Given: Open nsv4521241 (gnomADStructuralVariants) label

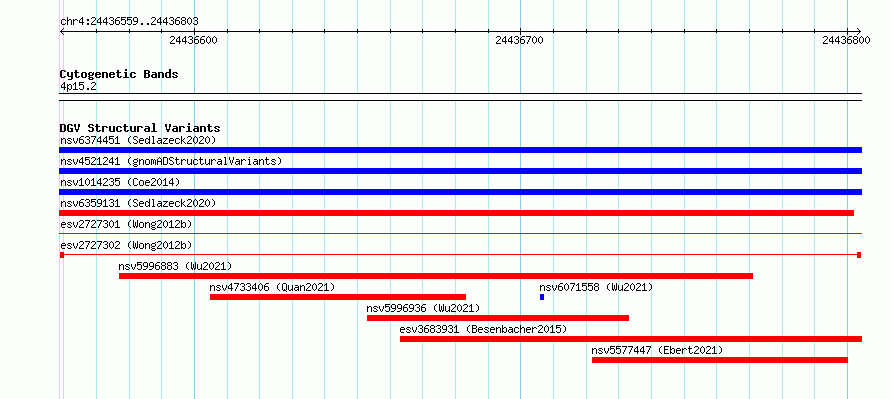Looking at the screenshot, I should pos(171,161).
